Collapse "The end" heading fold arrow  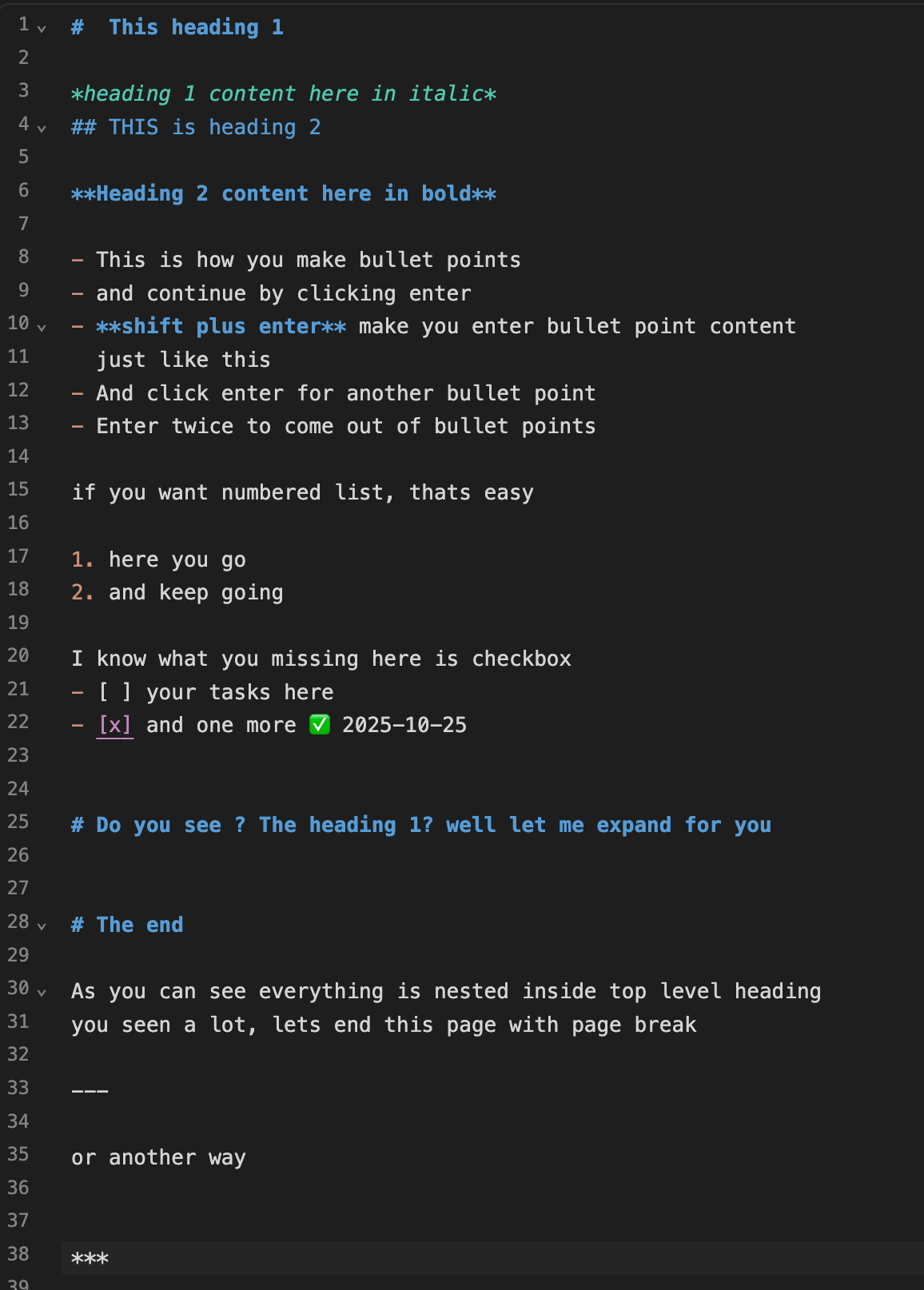[x=42, y=926]
